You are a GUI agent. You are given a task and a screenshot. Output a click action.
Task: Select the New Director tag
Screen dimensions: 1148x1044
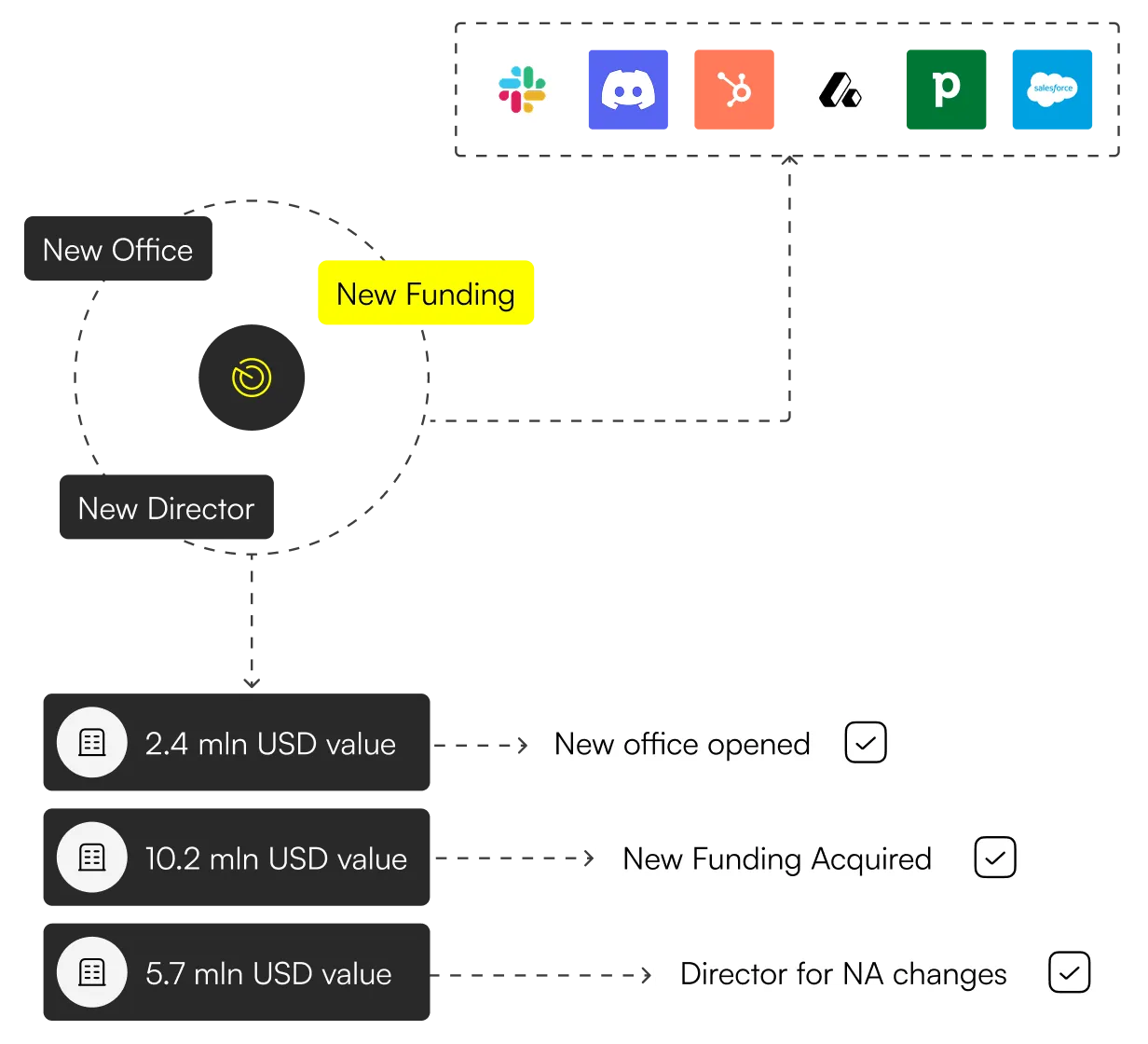(x=167, y=507)
